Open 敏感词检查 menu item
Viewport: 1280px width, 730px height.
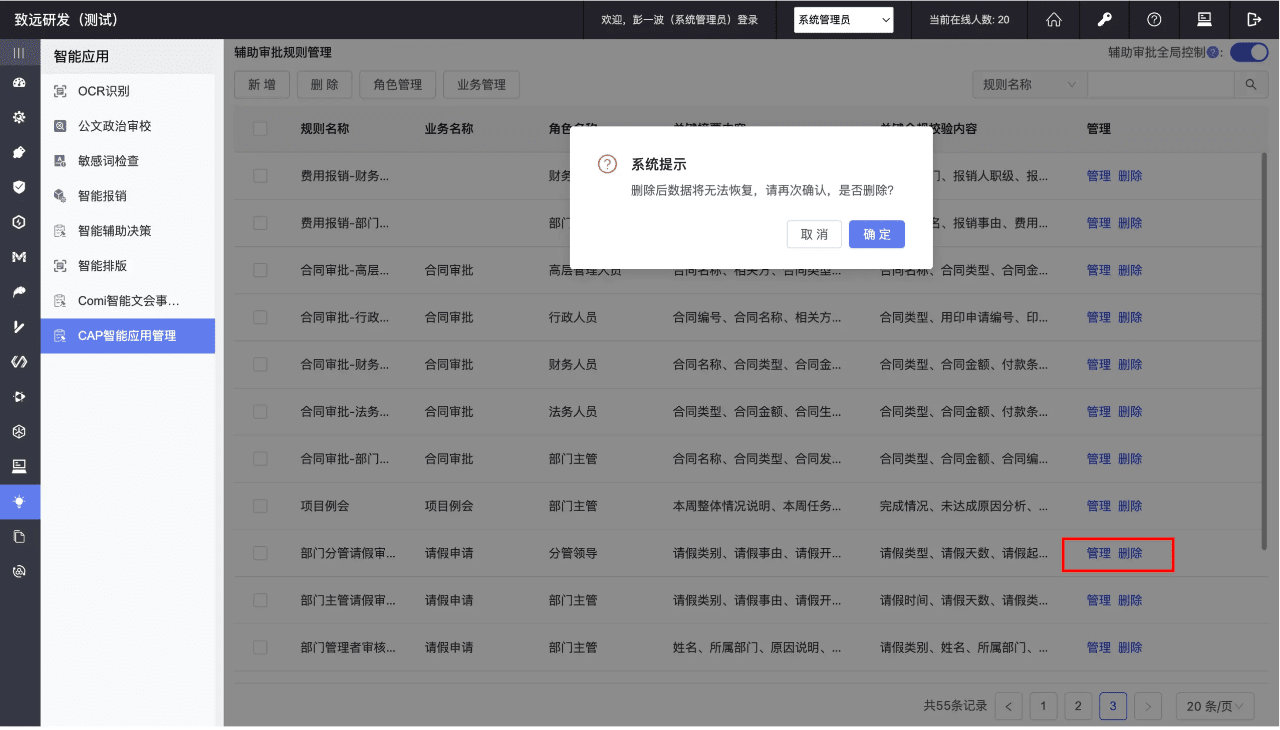coord(128,161)
